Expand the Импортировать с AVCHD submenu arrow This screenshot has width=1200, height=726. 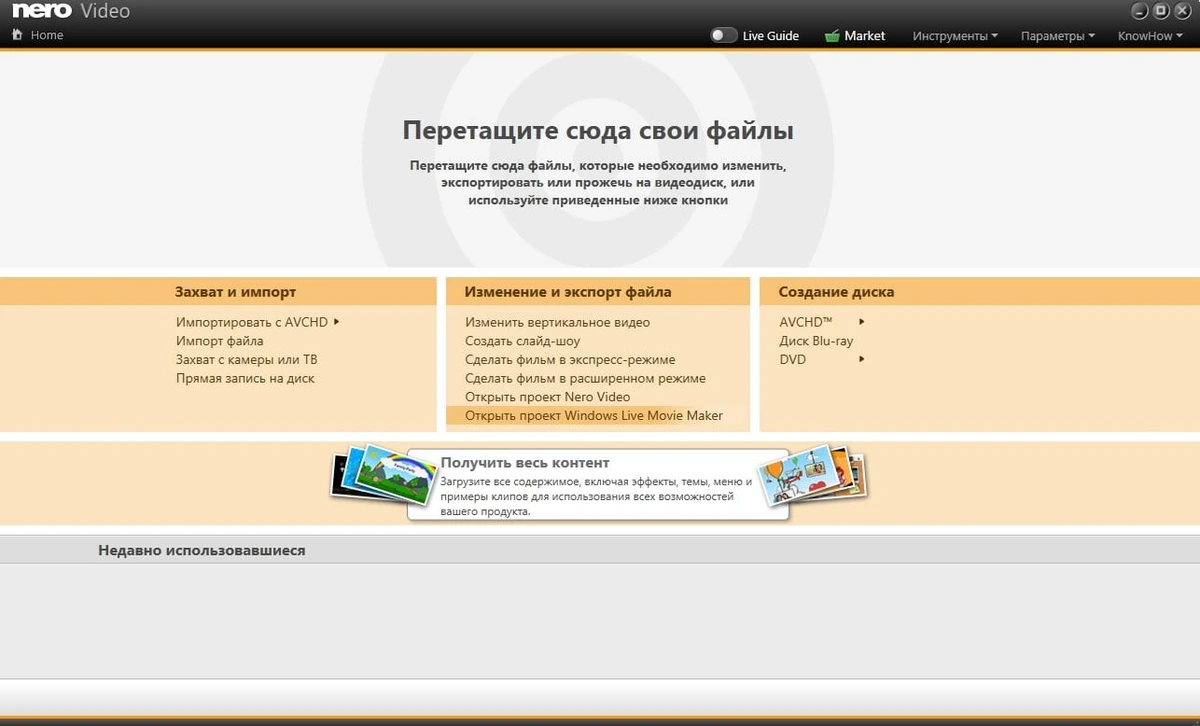click(337, 322)
